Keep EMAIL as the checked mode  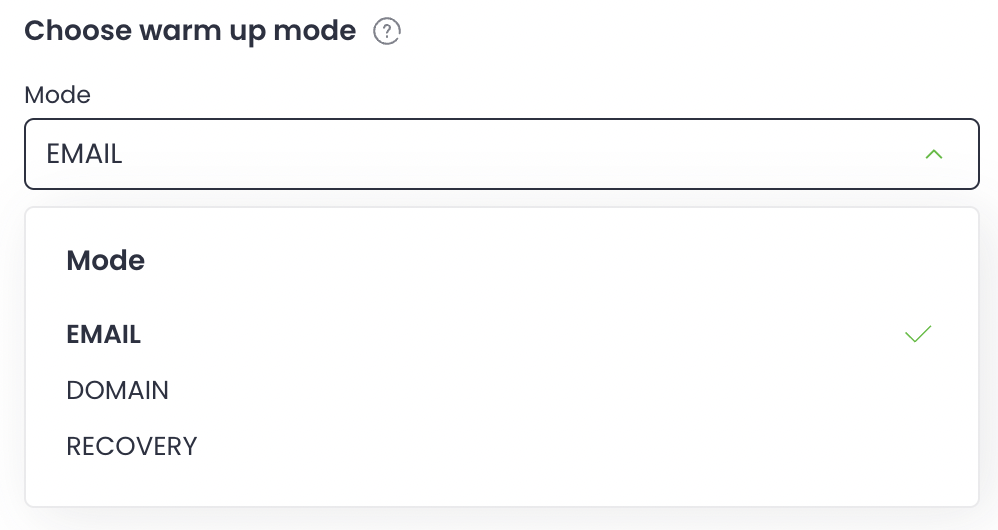[x=104, y=335]
